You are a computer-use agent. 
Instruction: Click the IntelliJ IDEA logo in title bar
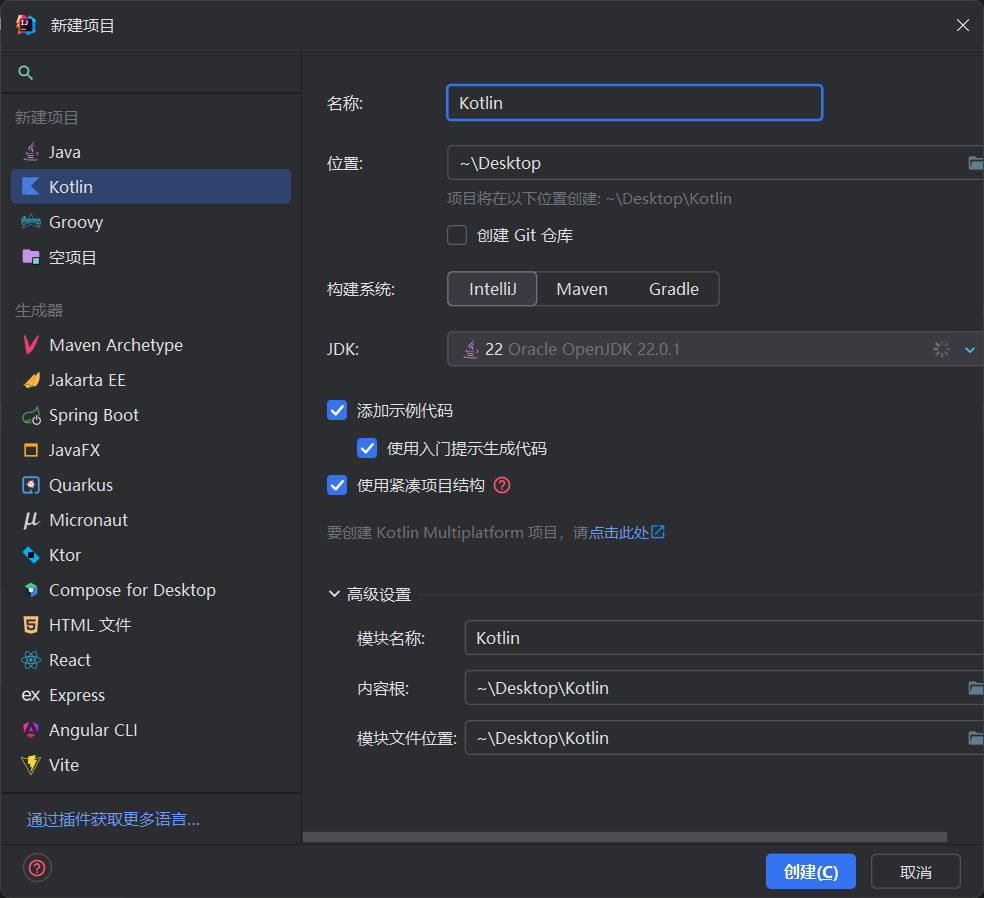[26, 25]
